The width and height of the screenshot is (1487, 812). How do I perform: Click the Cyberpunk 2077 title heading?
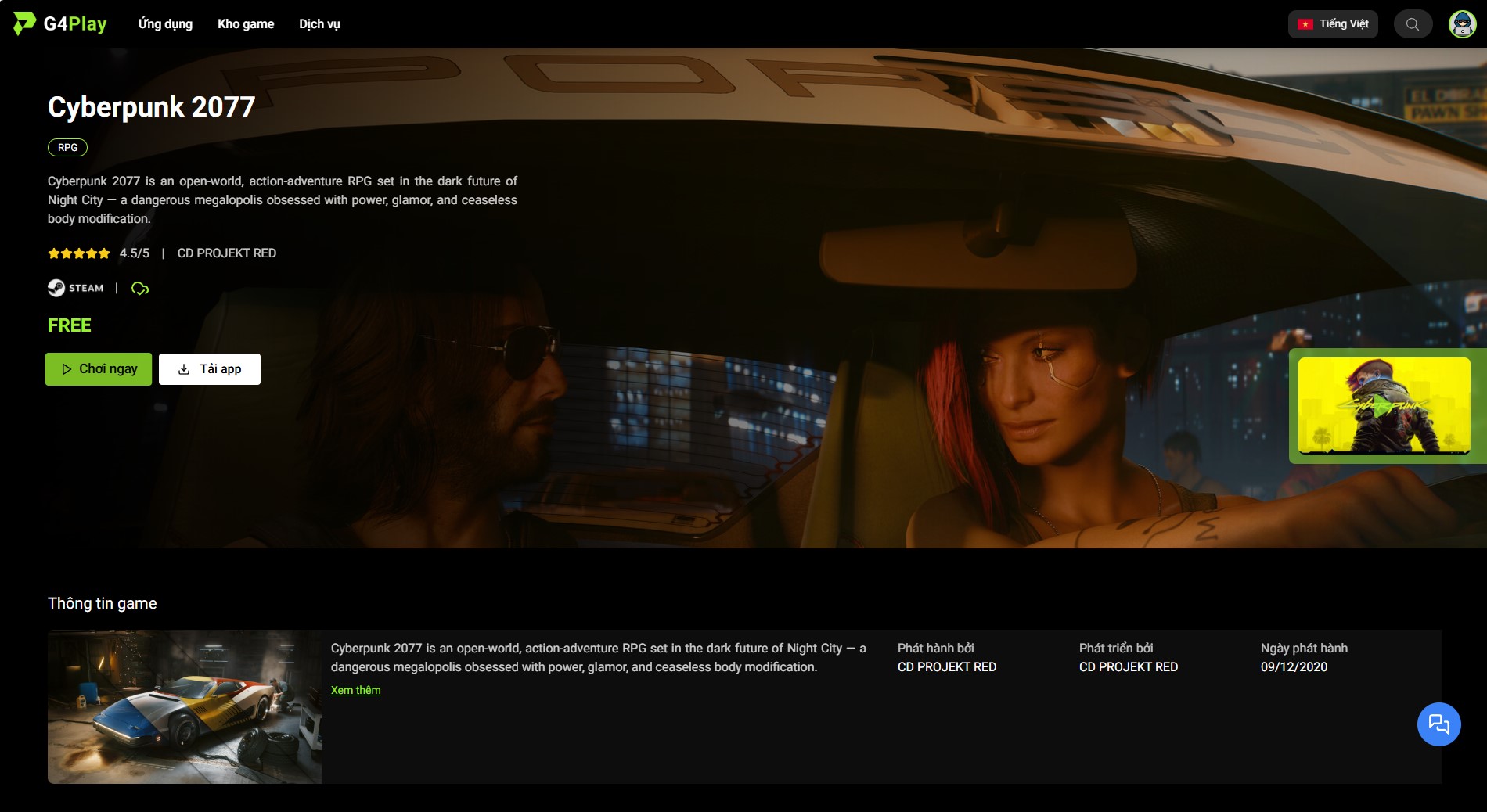coord(152,107)
